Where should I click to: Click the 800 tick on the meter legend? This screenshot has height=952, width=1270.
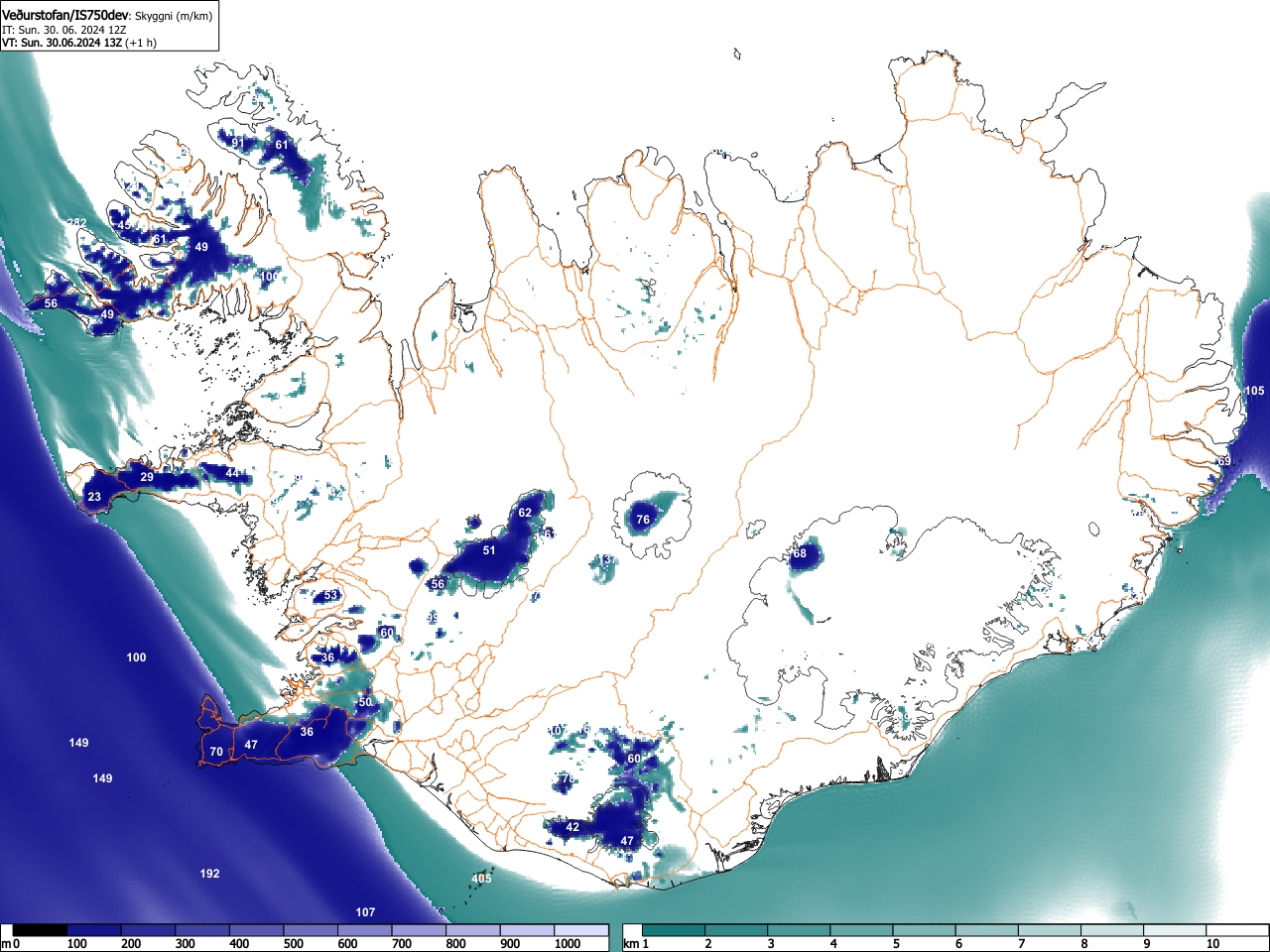click(455, 944)
